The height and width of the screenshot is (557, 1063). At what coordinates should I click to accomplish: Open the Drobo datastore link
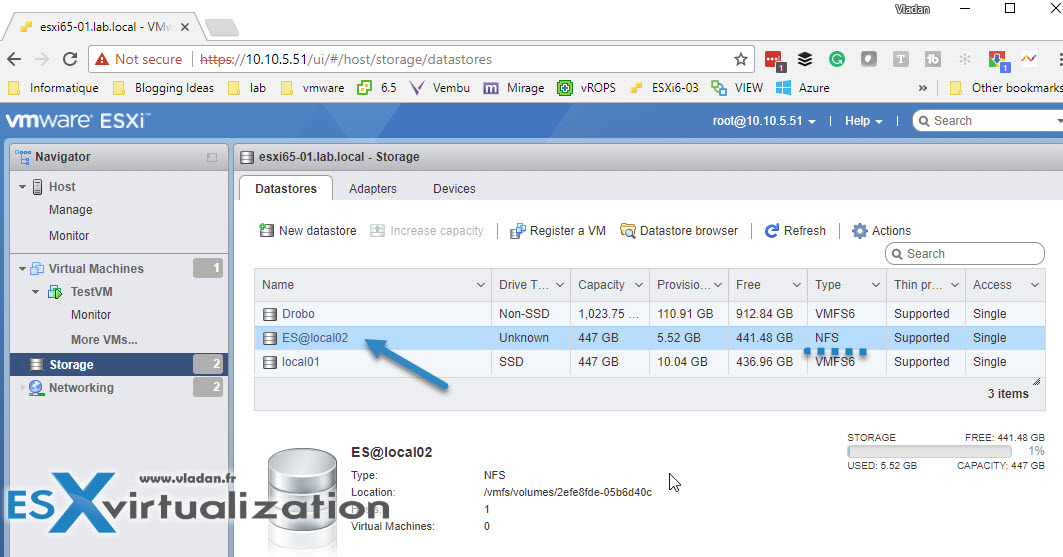tap(298, 314)
